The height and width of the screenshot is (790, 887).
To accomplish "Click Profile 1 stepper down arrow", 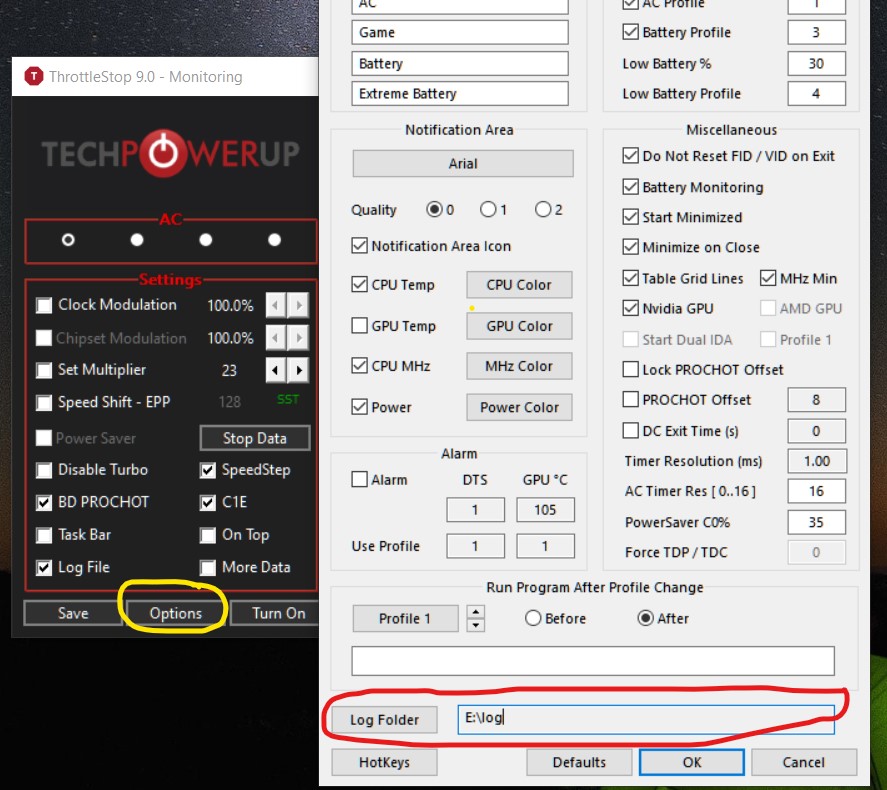I will [476, 625].
